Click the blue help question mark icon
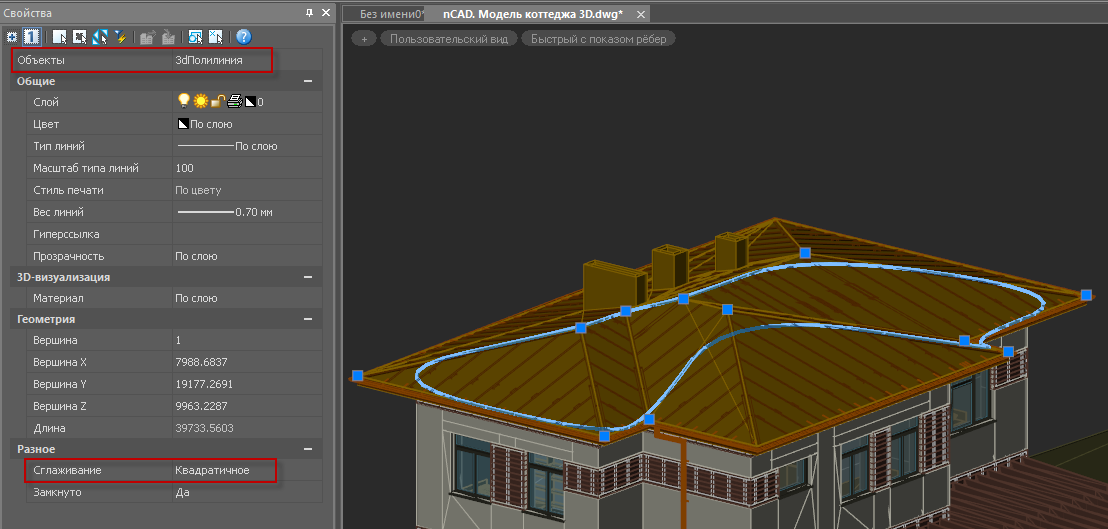The image size is (1108, 529). 243,37
